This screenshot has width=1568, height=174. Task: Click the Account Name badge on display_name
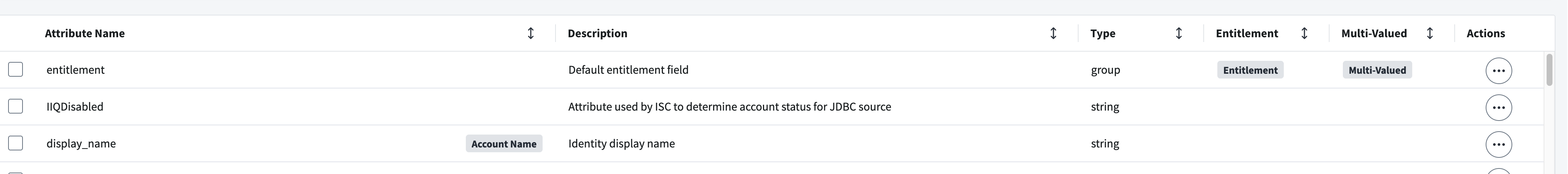coord(503,143)
